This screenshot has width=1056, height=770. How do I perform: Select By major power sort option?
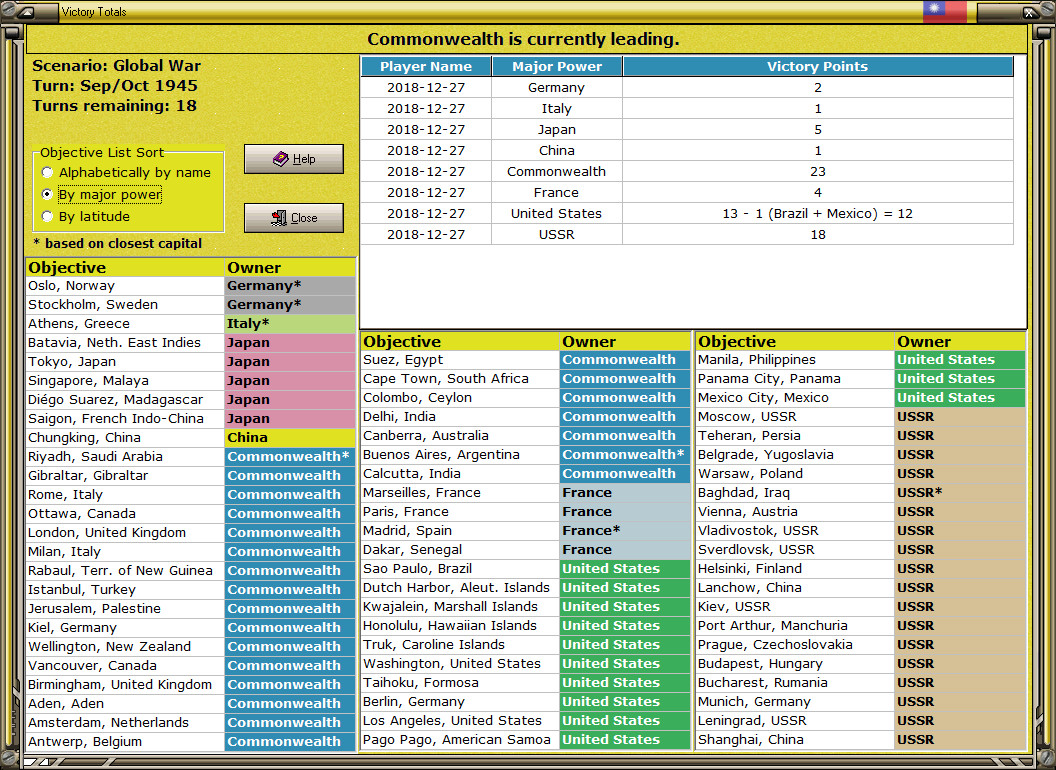pyautogui.click(x=102, y=195)
